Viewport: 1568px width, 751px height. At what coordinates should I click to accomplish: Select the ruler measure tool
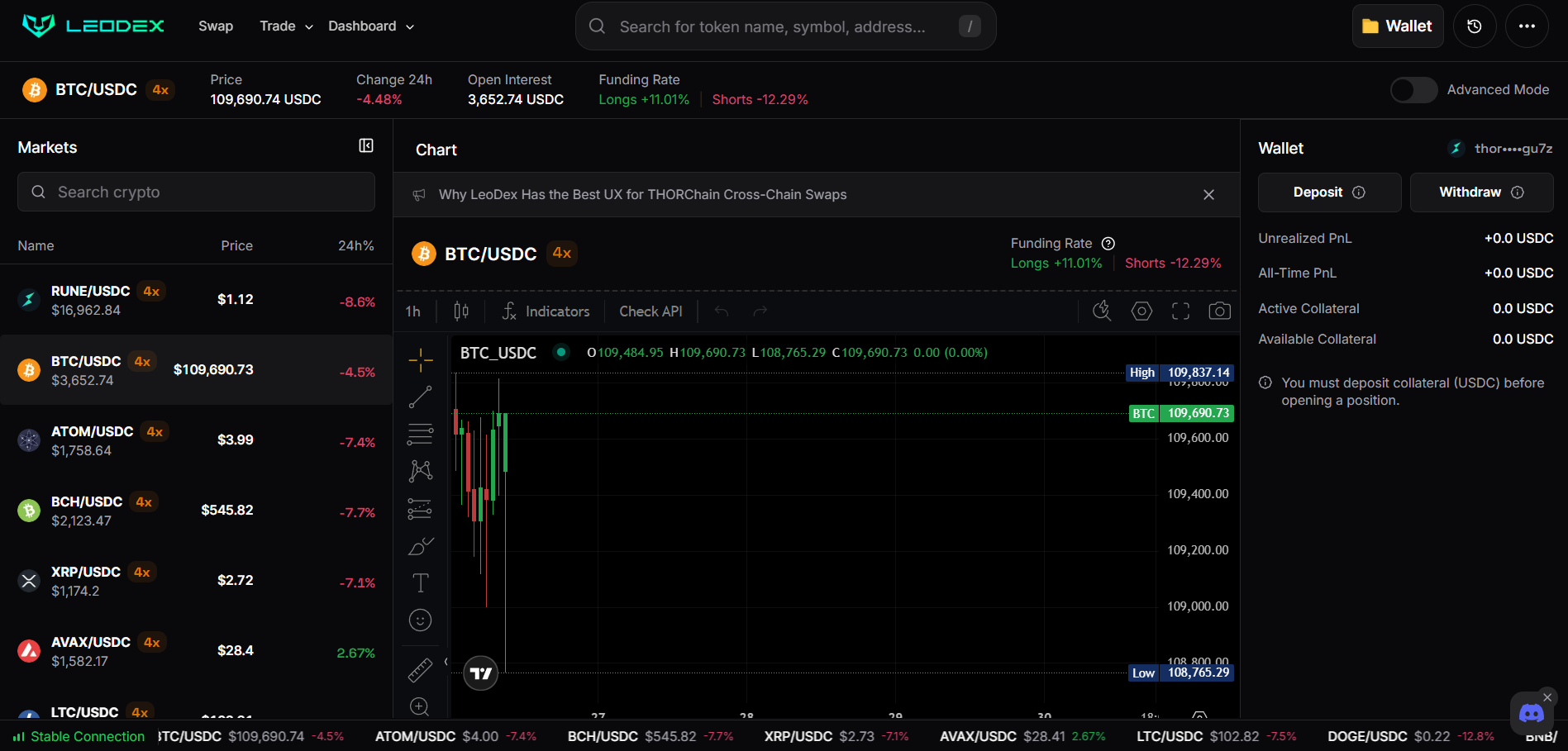[420, 670]
